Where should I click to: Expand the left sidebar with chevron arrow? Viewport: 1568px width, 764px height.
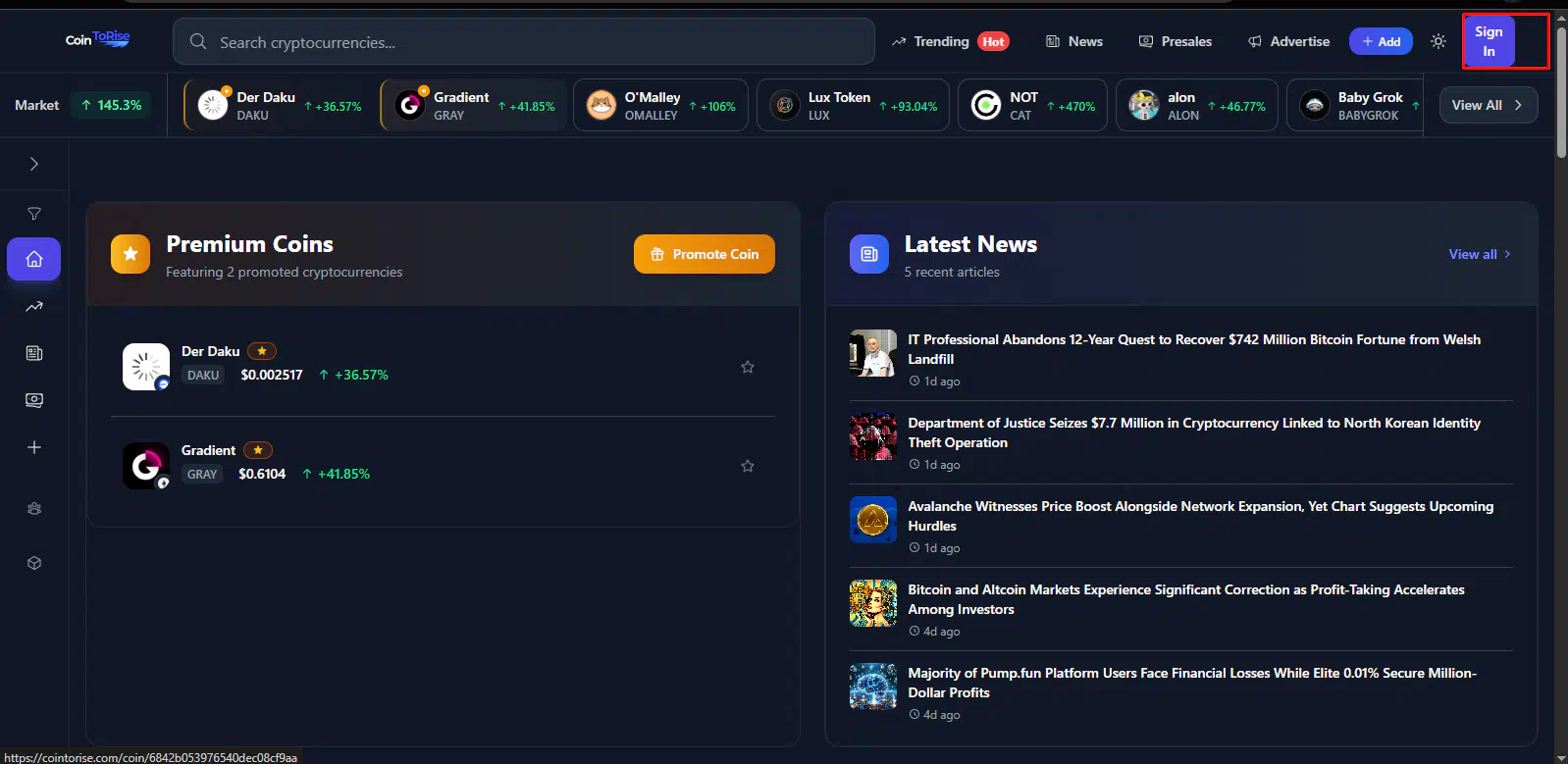[x=34, y=164]
